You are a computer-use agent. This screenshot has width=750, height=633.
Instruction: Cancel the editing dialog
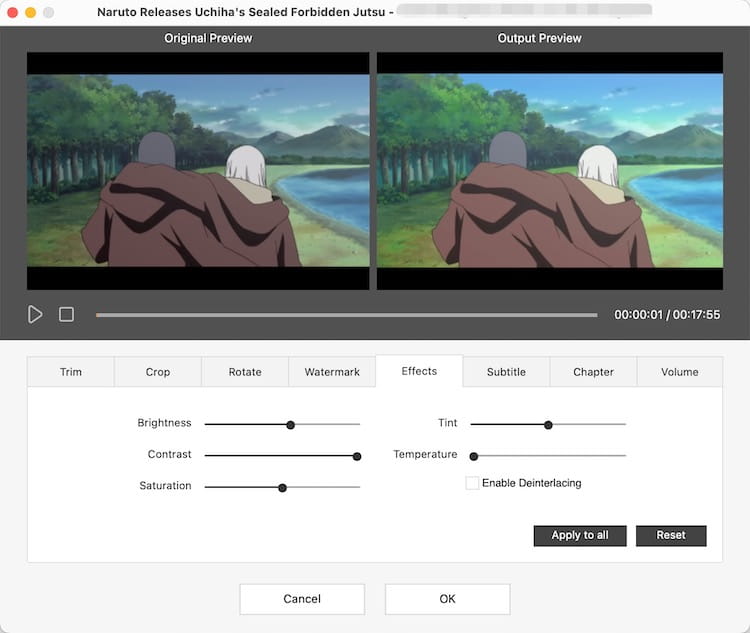302,599
